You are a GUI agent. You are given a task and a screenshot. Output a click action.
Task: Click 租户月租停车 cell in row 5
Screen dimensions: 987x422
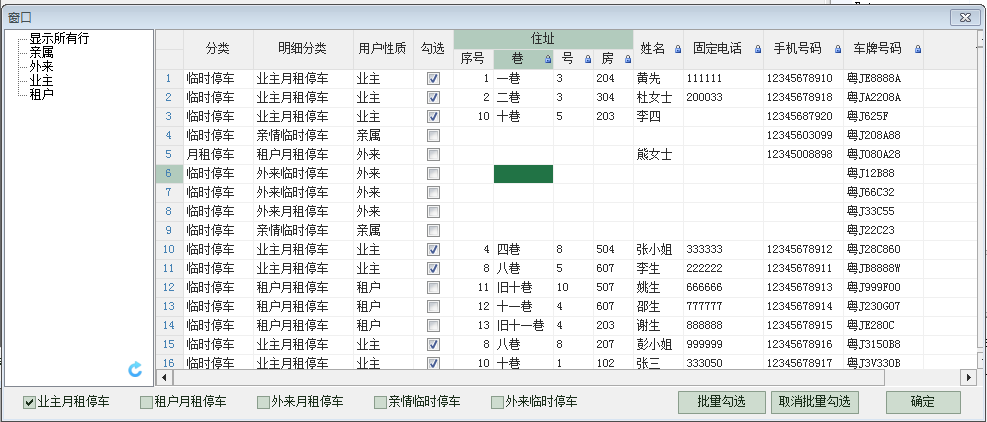(x=303, y=154)
